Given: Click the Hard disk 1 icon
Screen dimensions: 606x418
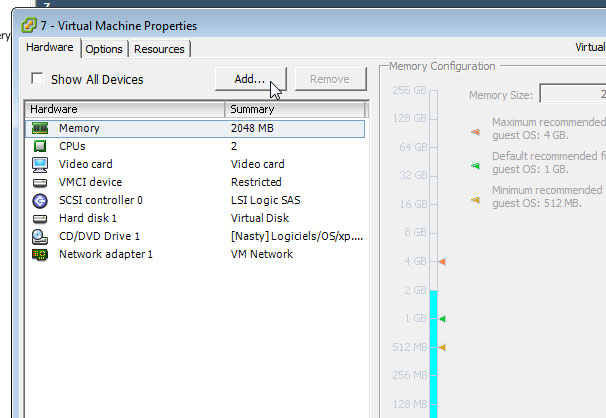Looking at the screenshot, I should tap(40, 219).
